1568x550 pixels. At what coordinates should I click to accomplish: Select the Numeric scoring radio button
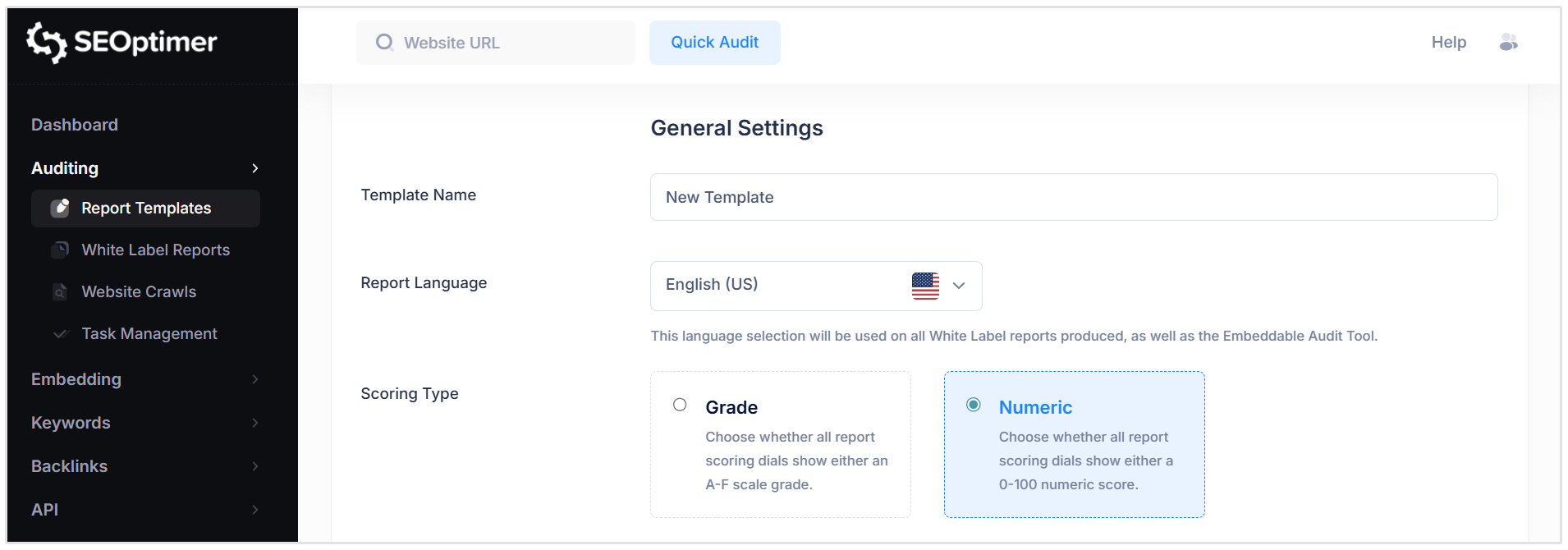coord(973,405)
